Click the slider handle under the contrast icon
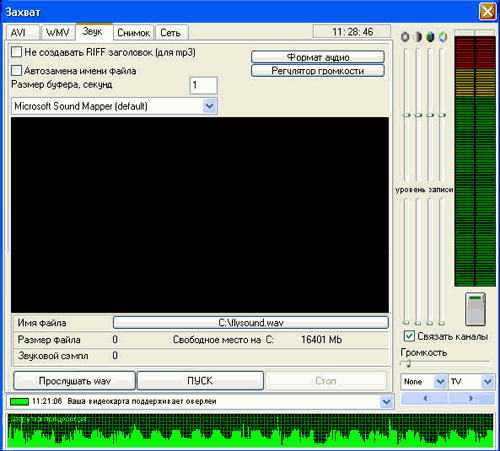 tap(418, 115)
